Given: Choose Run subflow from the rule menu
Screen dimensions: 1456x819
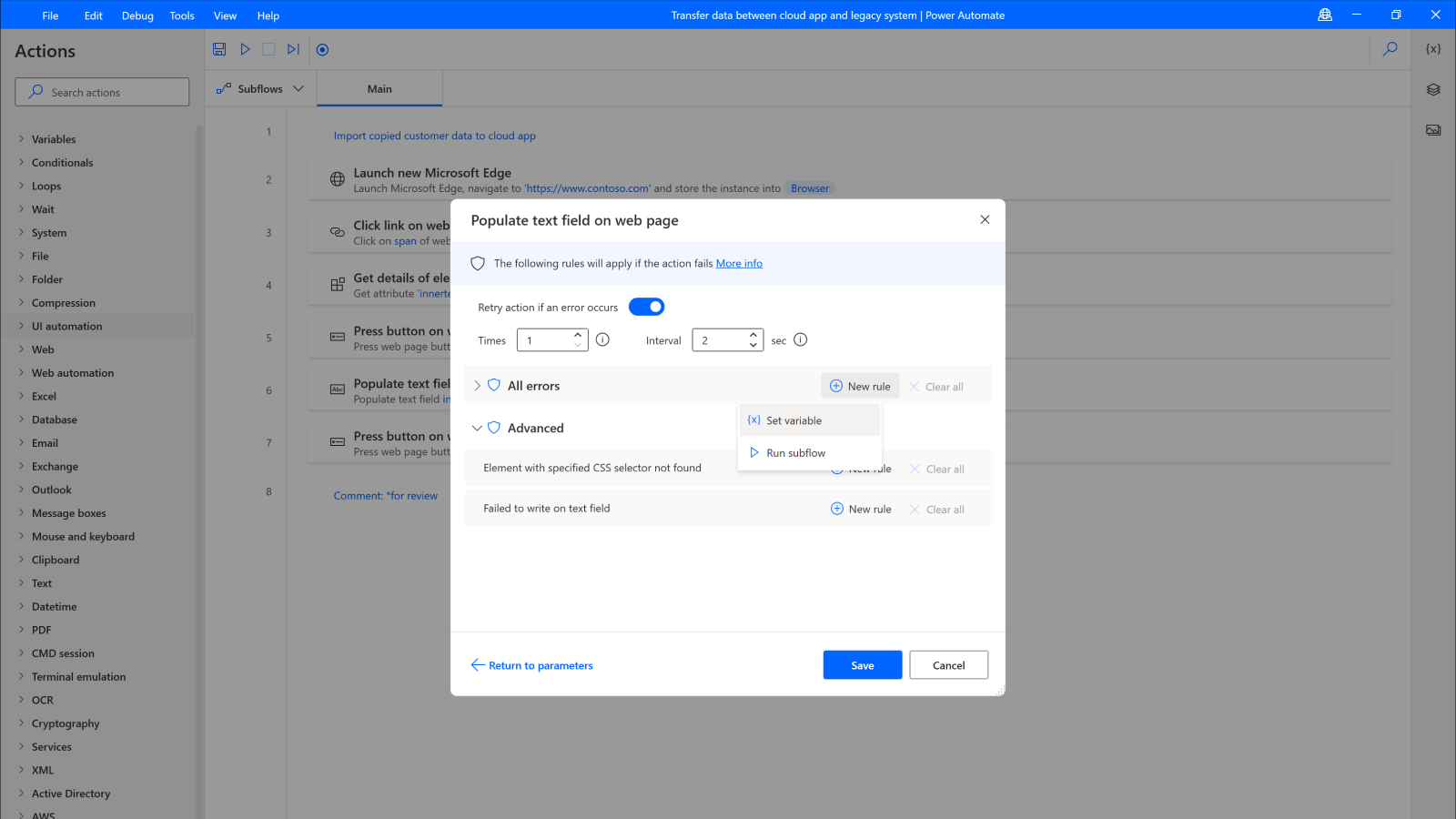Looking at the screenshot, I should (795, 452).
